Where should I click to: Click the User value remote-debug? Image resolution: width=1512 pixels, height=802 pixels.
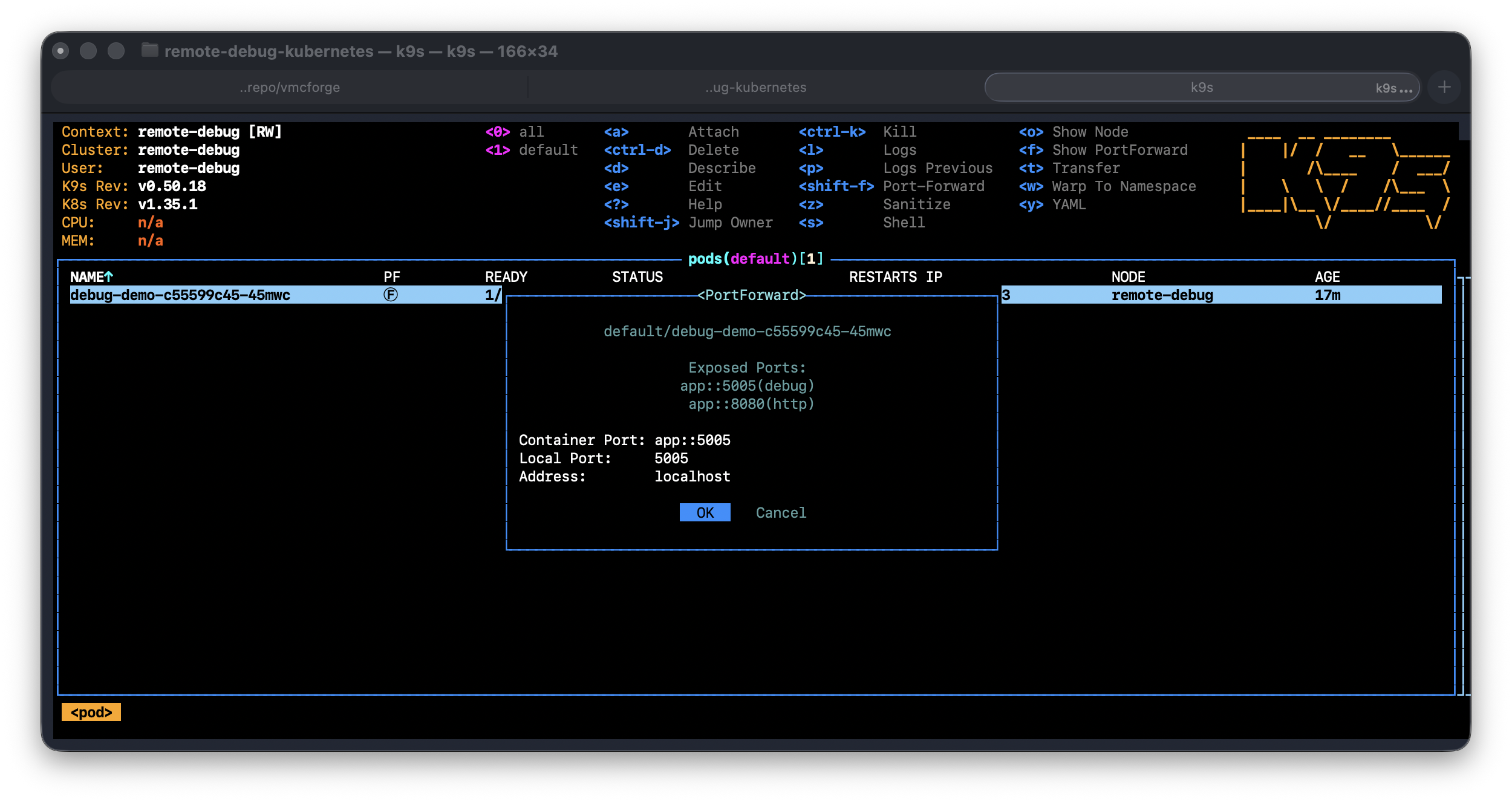[189, 168]
